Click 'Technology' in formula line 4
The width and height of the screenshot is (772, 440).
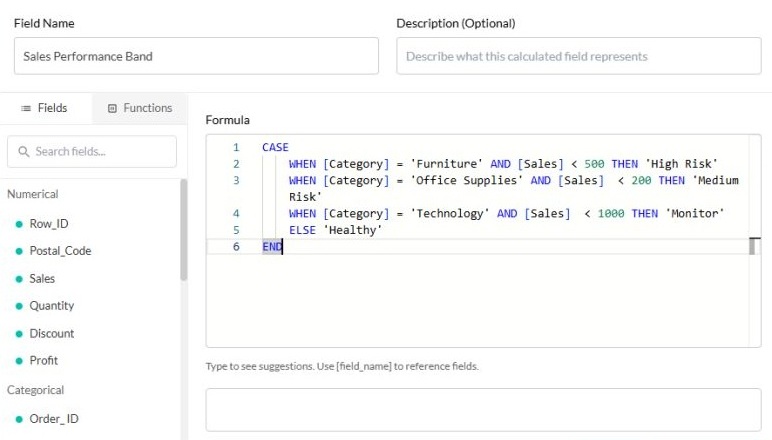(x=450, y=214)
